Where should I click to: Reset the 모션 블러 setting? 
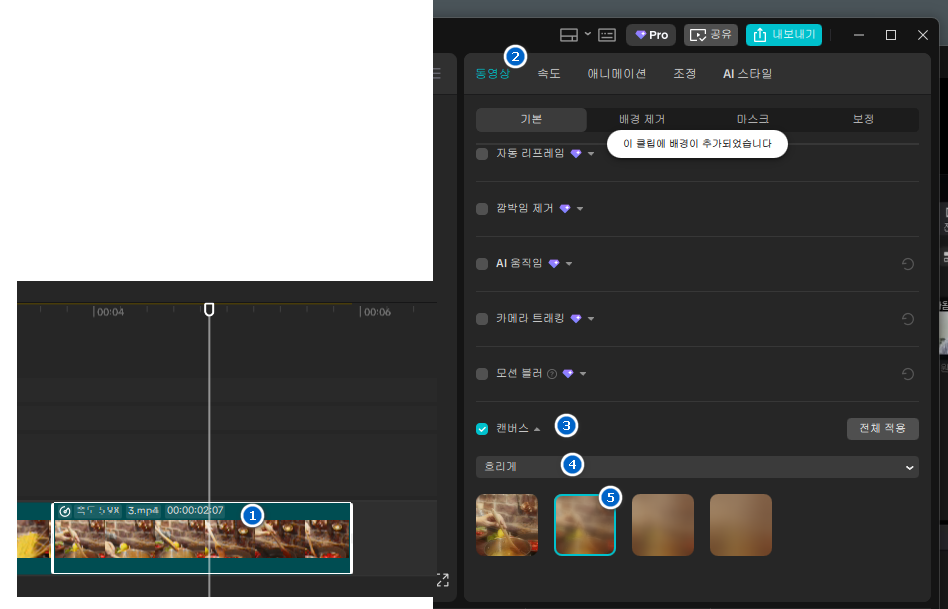907,374
